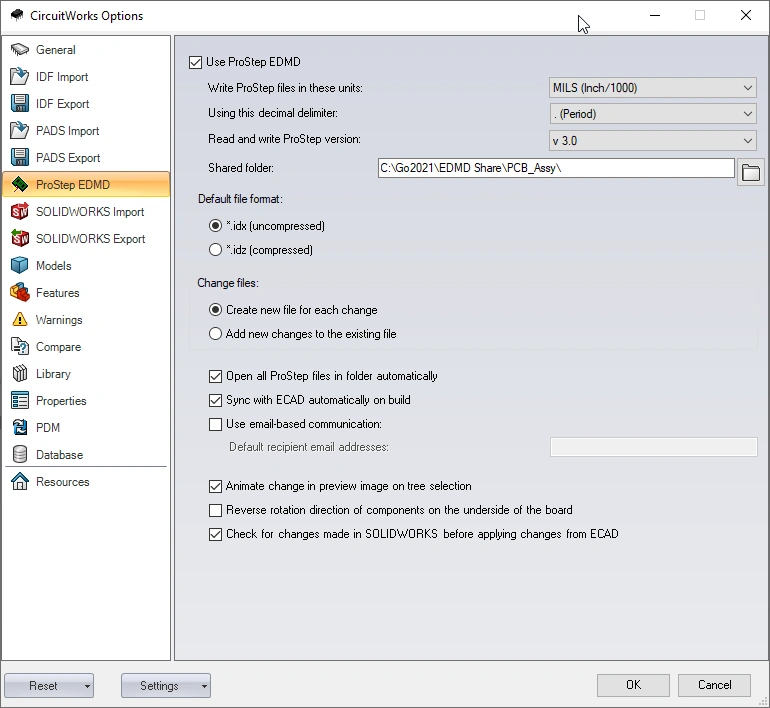Image resolution: width=770 pixels, height=708 pixels.
Task: Open the ProStep units dropdown
Action: click(653, 88)
